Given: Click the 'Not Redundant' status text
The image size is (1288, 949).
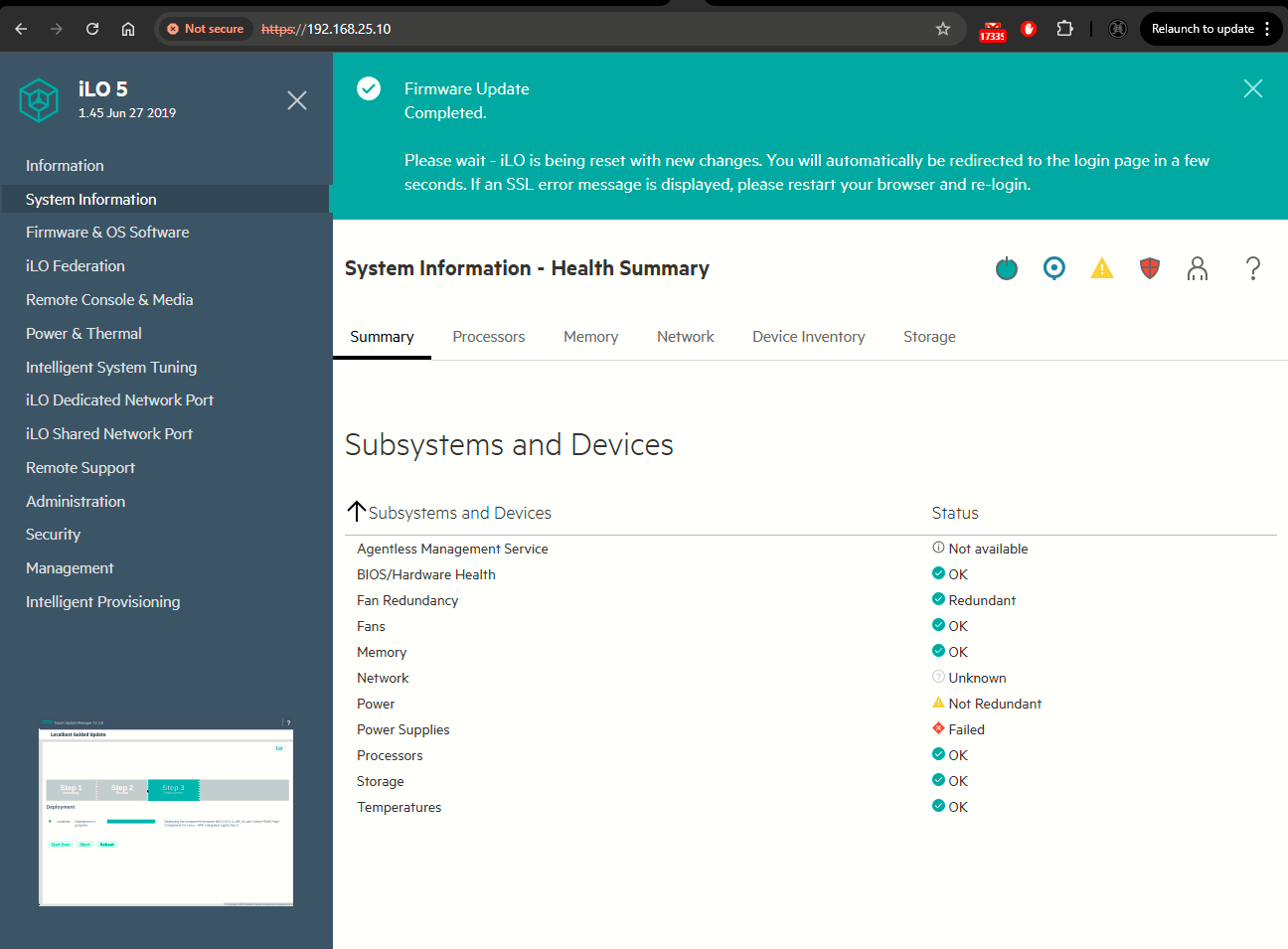Looking at the screenshot, I should click(x=995, y=704).
